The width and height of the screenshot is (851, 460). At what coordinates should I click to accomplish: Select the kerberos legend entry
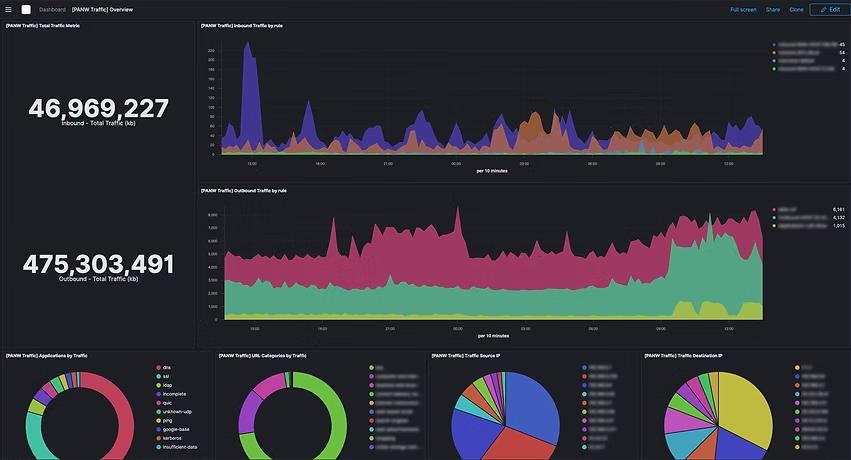click(173, 438)
